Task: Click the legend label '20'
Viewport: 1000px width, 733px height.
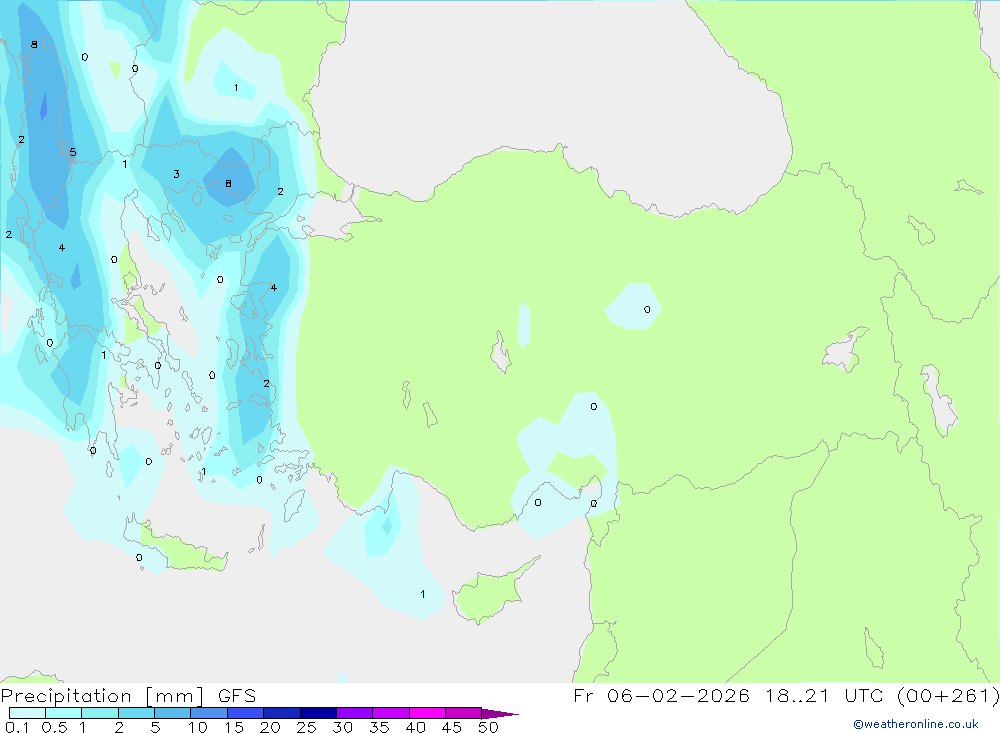Action: pyautogui.click(x=270, y=727)
